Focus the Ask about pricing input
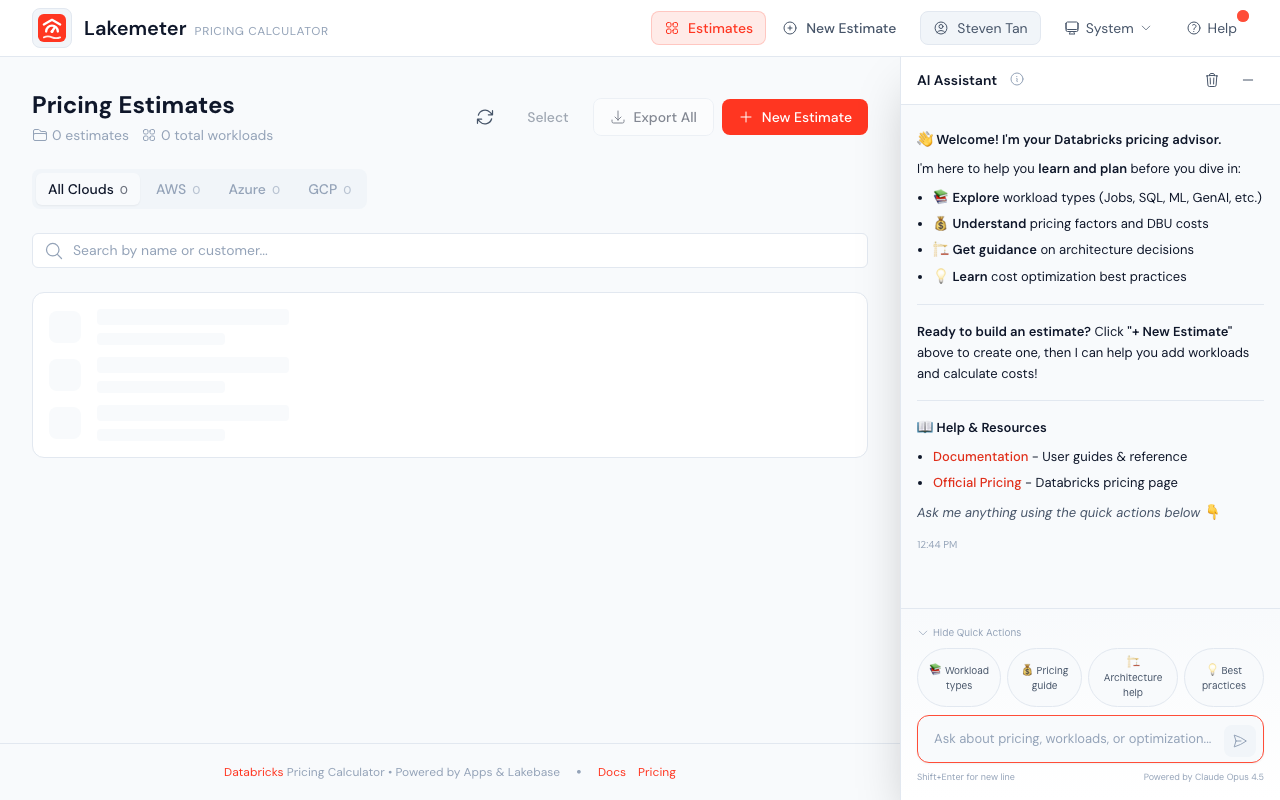Image resolution: width=1280 pixels, height=800 pixels. [1073, 739]
